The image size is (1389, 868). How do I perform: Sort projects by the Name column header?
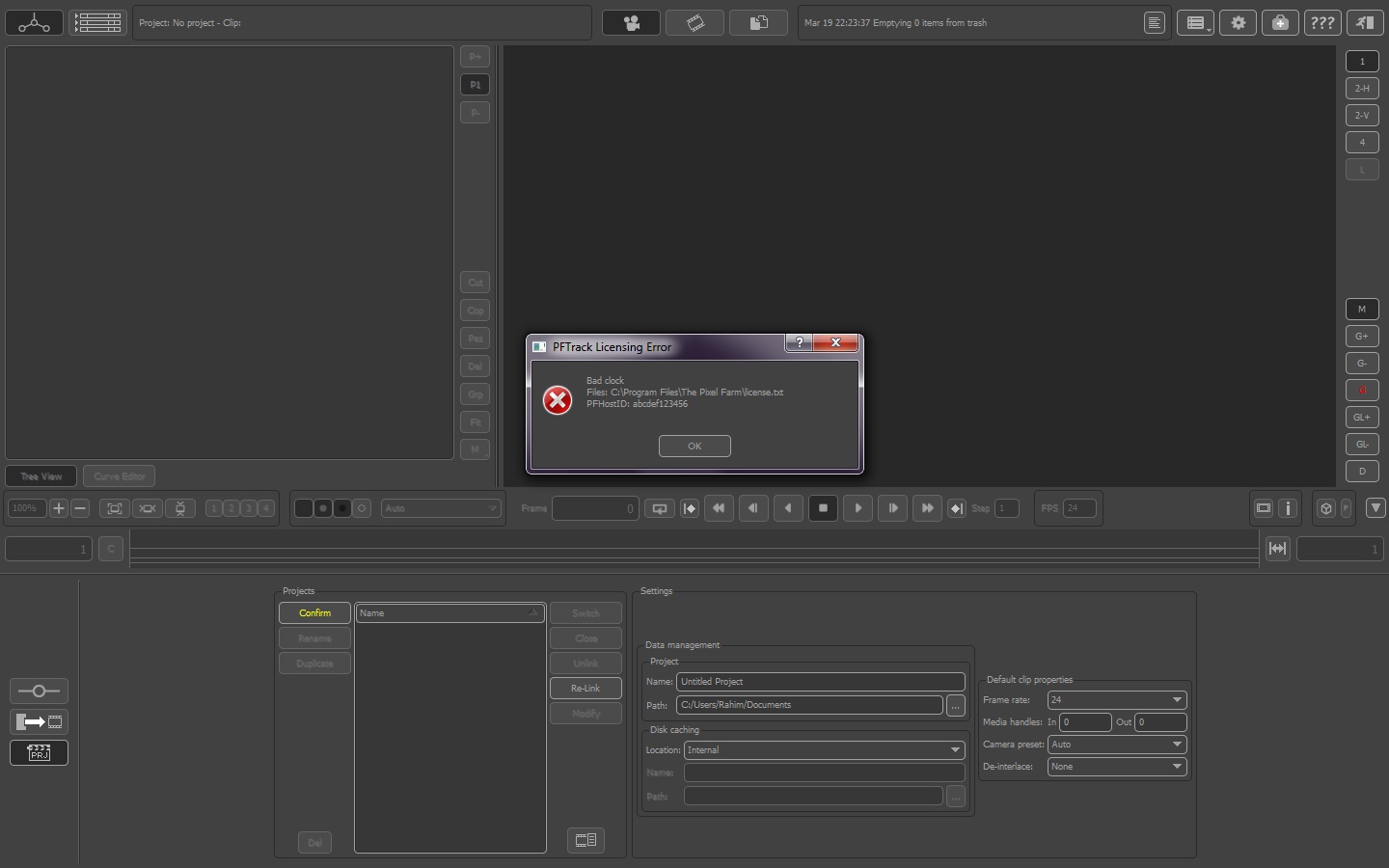click(x=449, y=613)
